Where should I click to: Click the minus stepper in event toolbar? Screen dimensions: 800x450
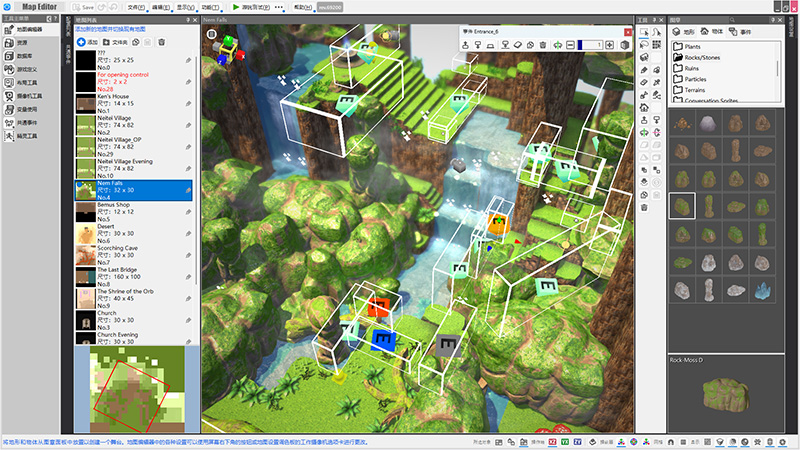570,45
